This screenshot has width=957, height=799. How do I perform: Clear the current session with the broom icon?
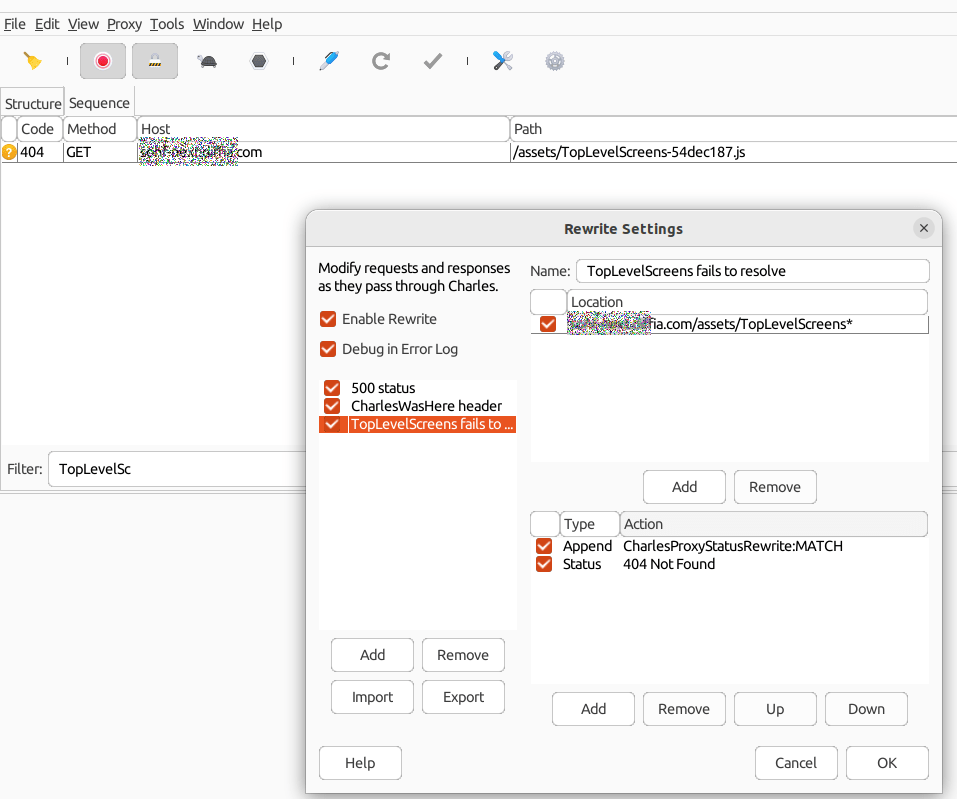click(x=32, y=60)
